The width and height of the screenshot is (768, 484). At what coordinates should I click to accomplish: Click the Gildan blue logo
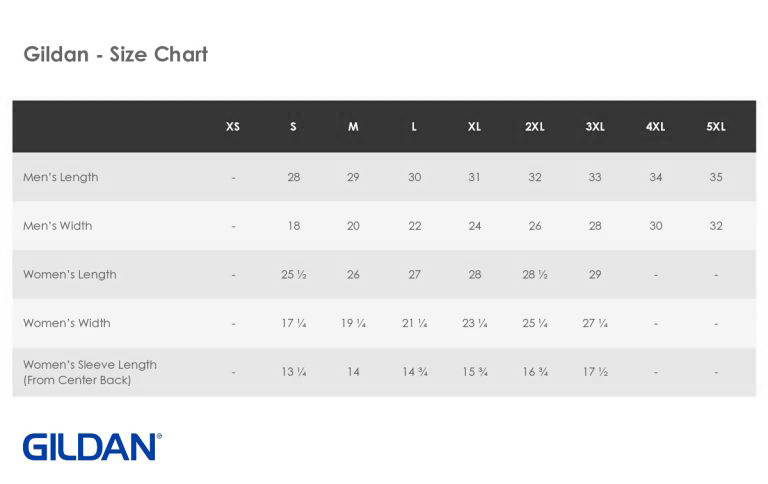click(x=92, y=446)
